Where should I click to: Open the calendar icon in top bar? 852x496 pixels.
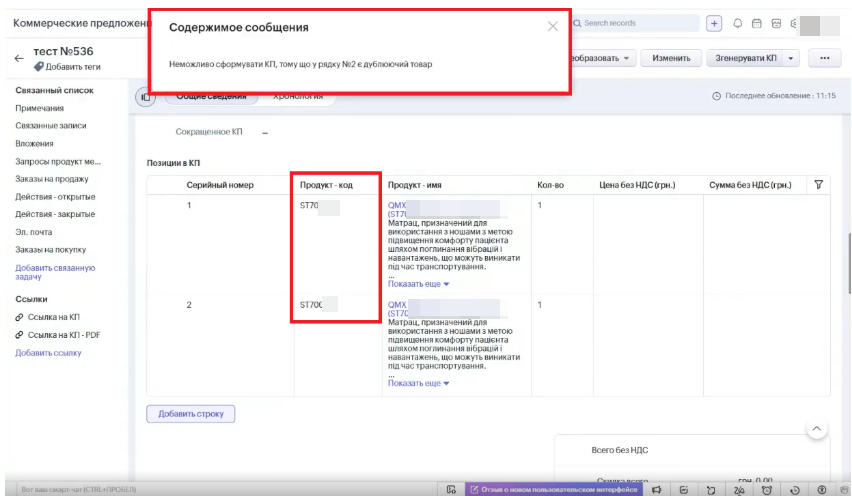coord(756,23)
